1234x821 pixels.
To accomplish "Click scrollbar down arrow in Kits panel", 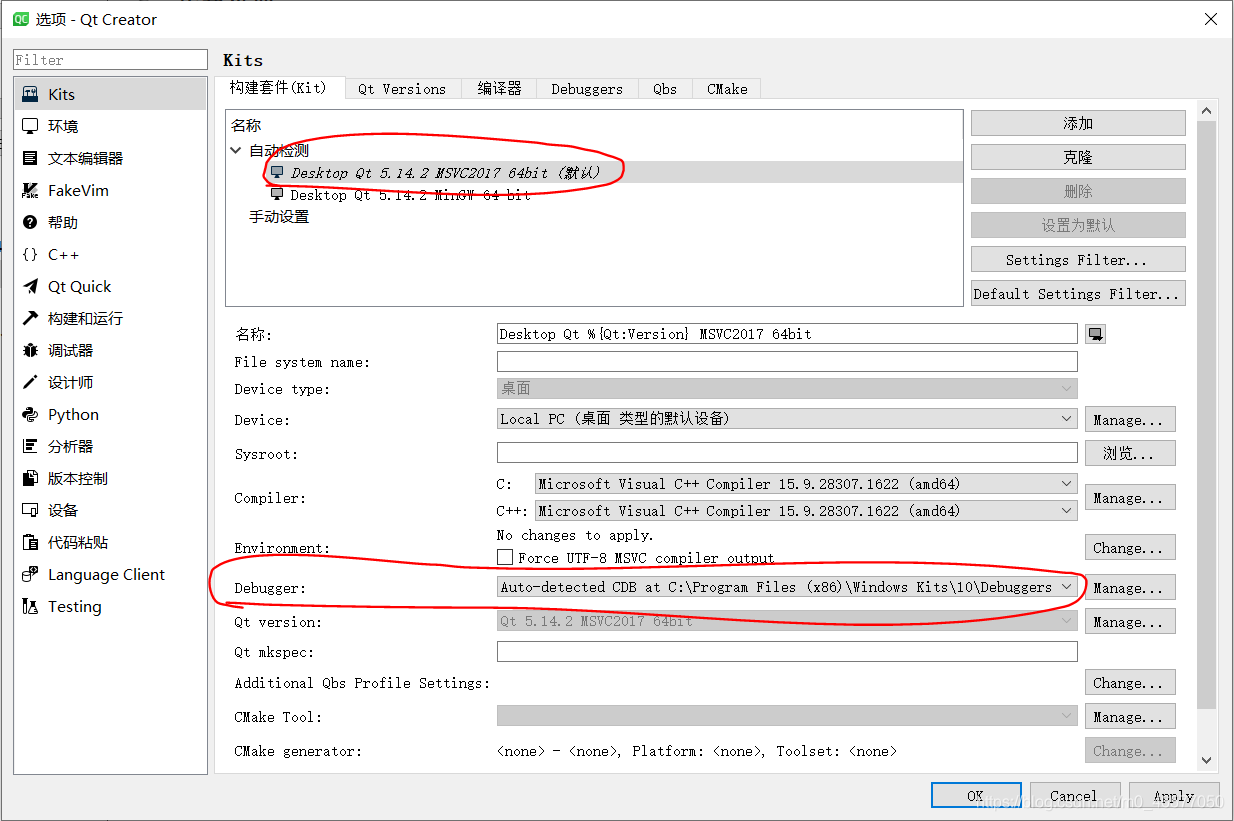I will [1206, 760].
